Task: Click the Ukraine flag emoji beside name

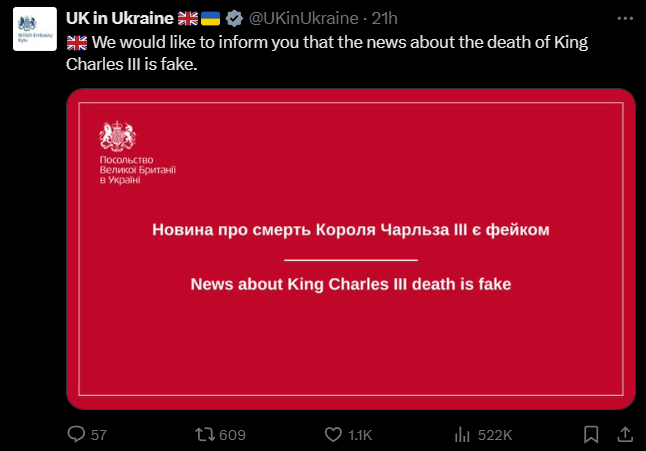Action: point(211,18)
